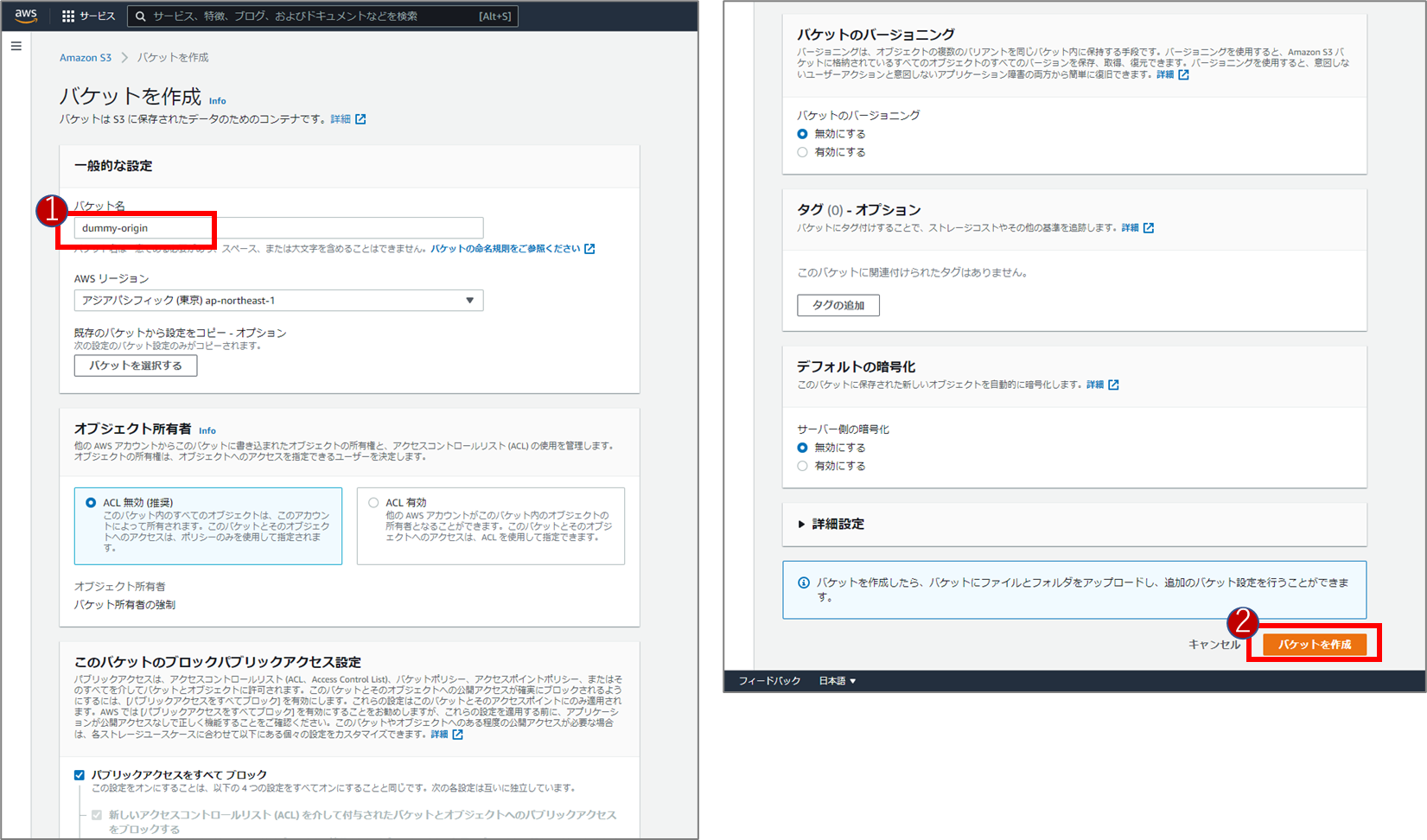Viewport: 1427px width, 840px height.
Task: Select the ACL 有効 radio option
Action: pyautogui.click(x=373, y=502)
